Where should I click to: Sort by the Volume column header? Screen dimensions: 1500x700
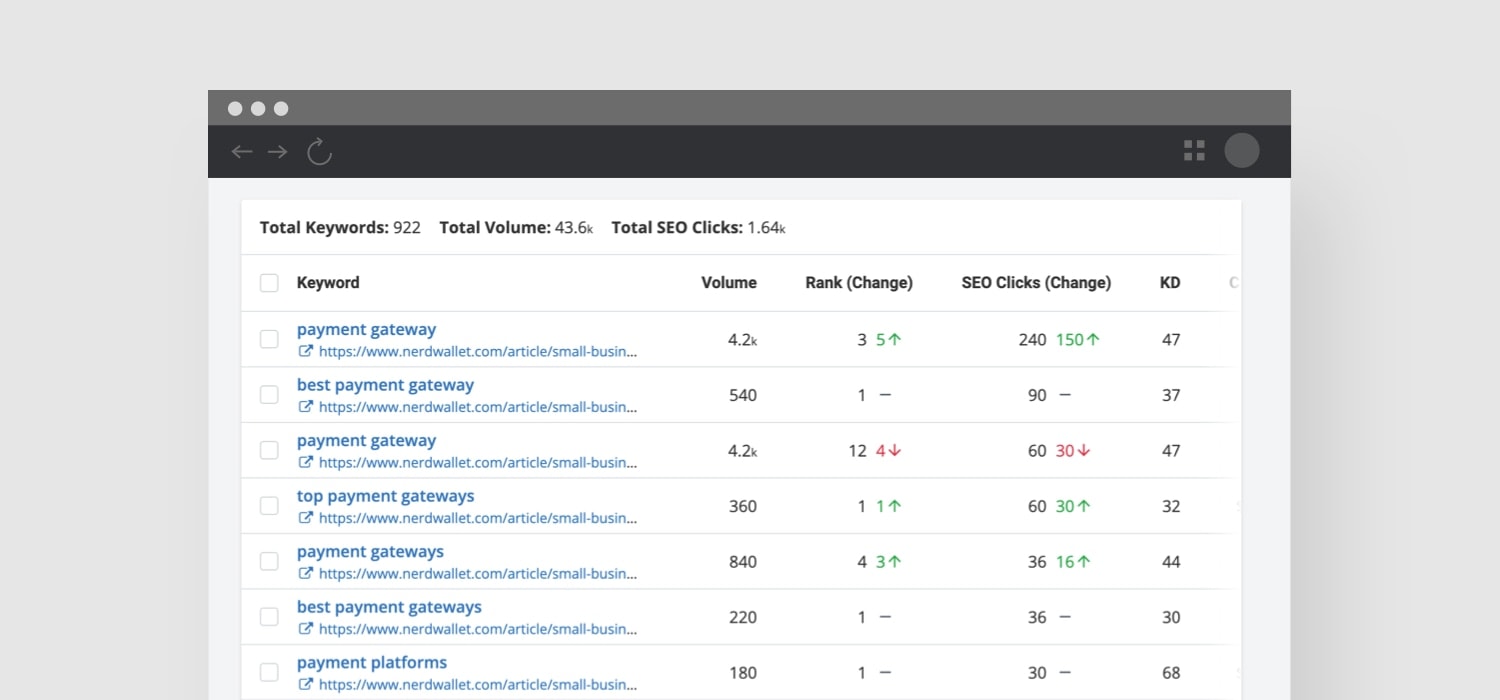tap(728, 283)
